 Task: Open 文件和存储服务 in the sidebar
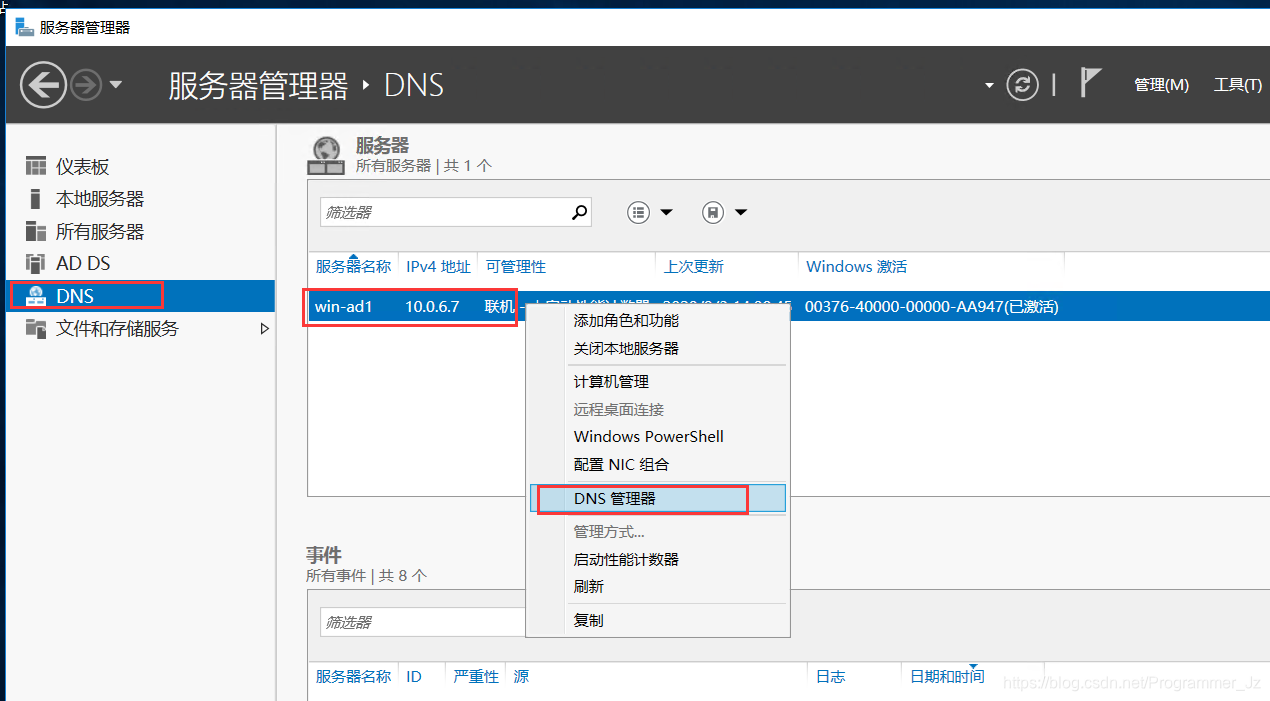pos(117,328)
